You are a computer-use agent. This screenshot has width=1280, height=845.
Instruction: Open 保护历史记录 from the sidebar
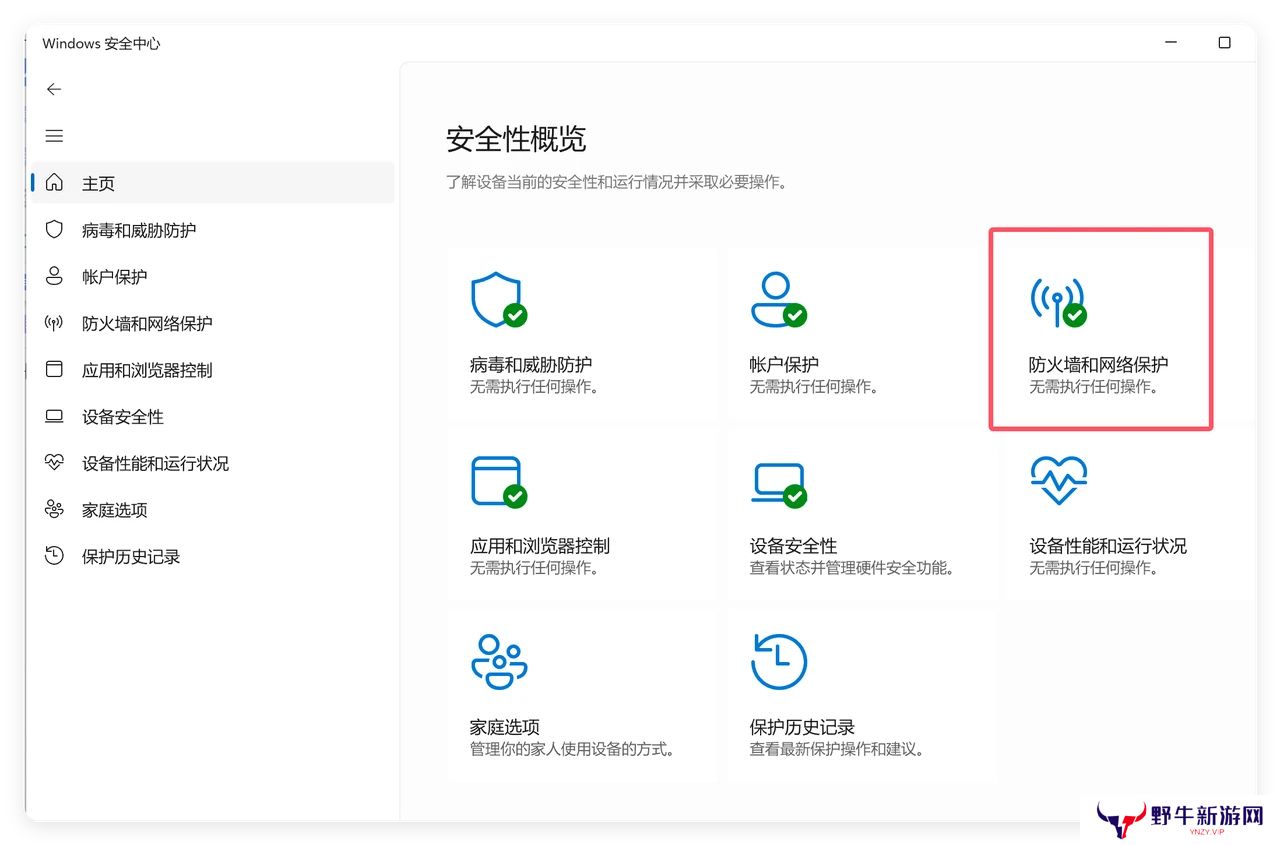(213, 556)
